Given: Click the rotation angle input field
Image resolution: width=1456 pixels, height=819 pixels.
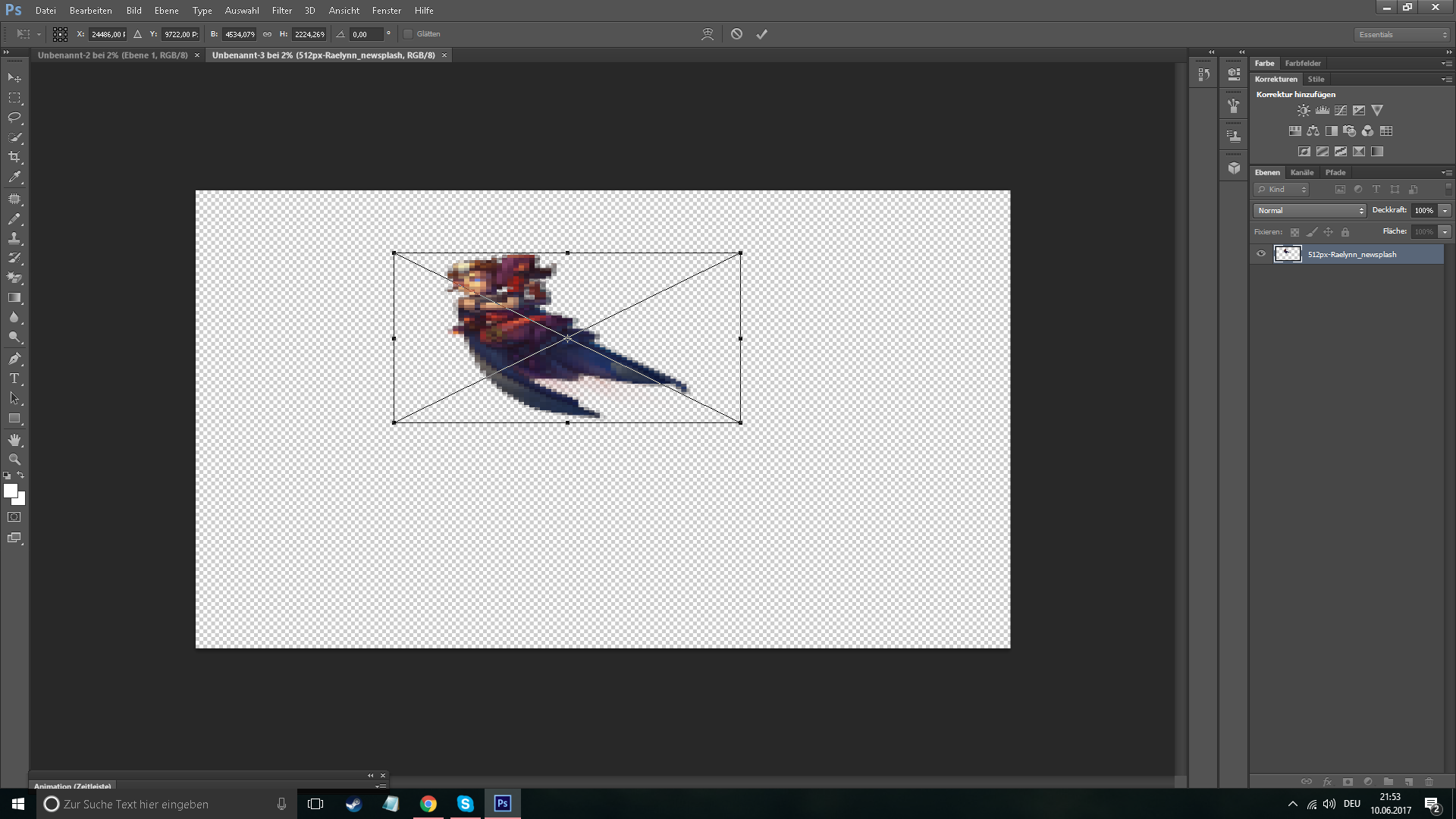Looking at the screenshot, I should tap(366, 34).
